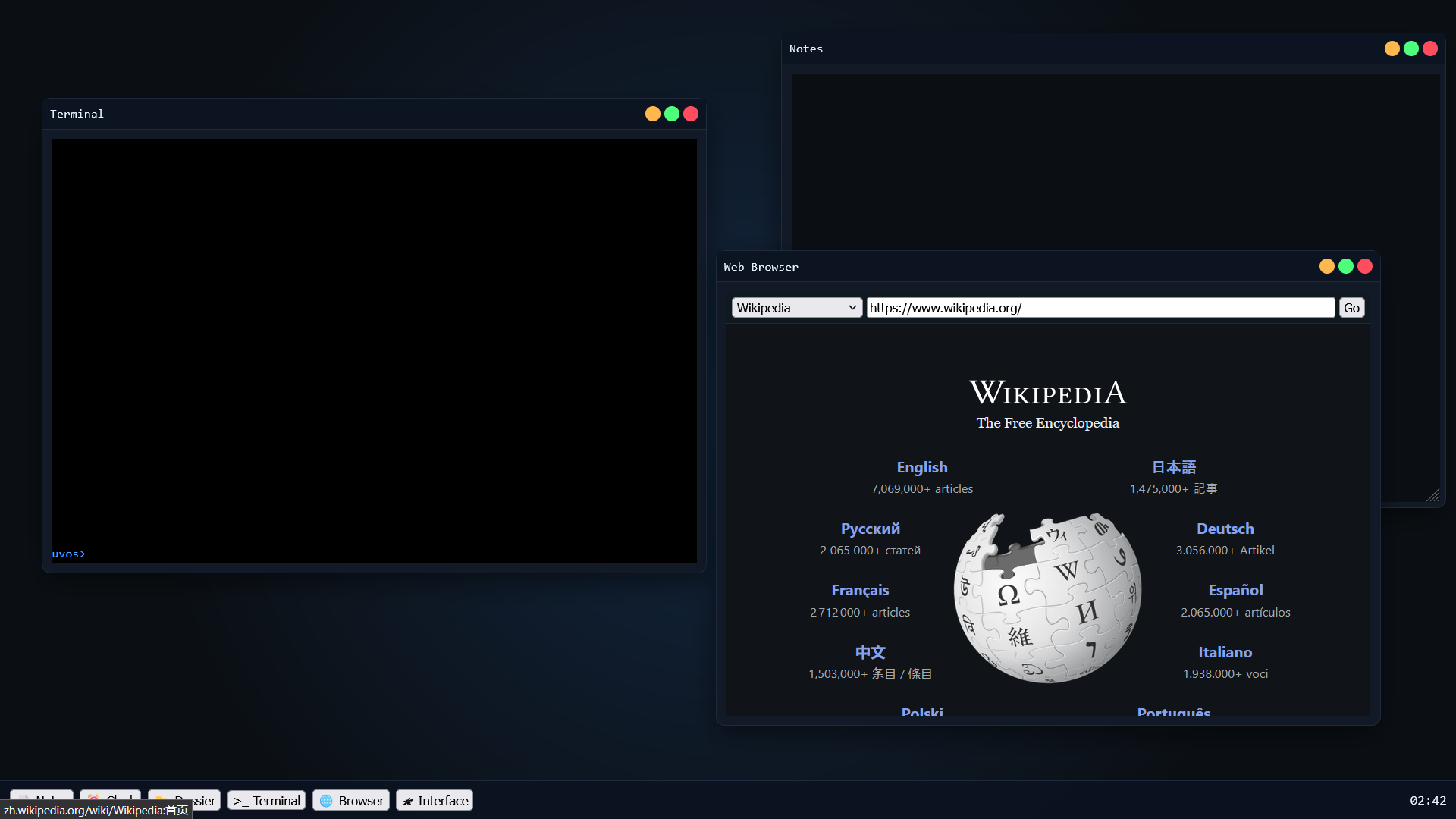Screen dimensions: 1456x819
Task: Click the 中文 language link
Action: (870, 652)
